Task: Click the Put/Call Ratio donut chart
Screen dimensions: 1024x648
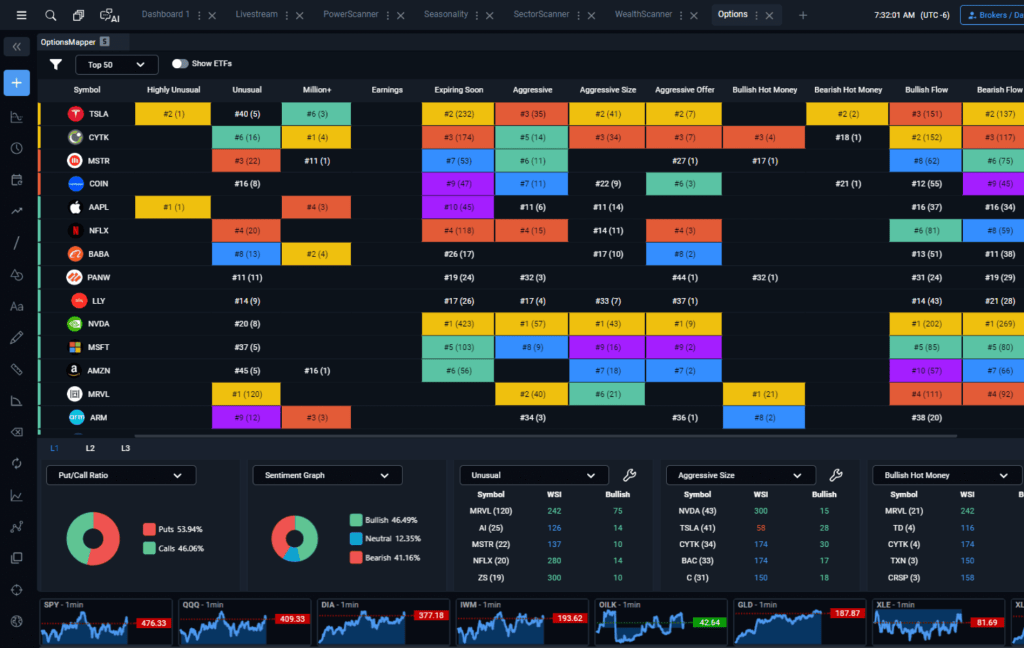Action: coord(93,538)
